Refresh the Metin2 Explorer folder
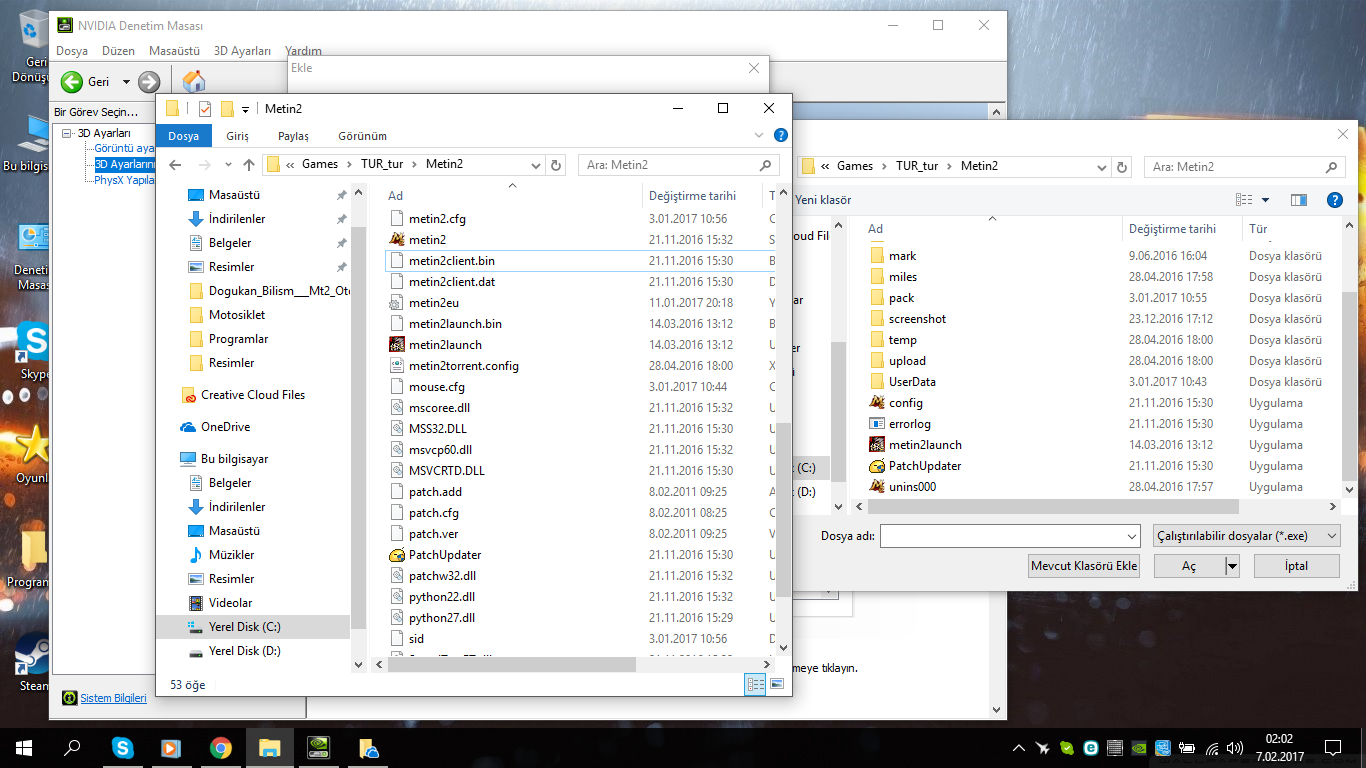The image size is (1366, 768). (557, 165)
